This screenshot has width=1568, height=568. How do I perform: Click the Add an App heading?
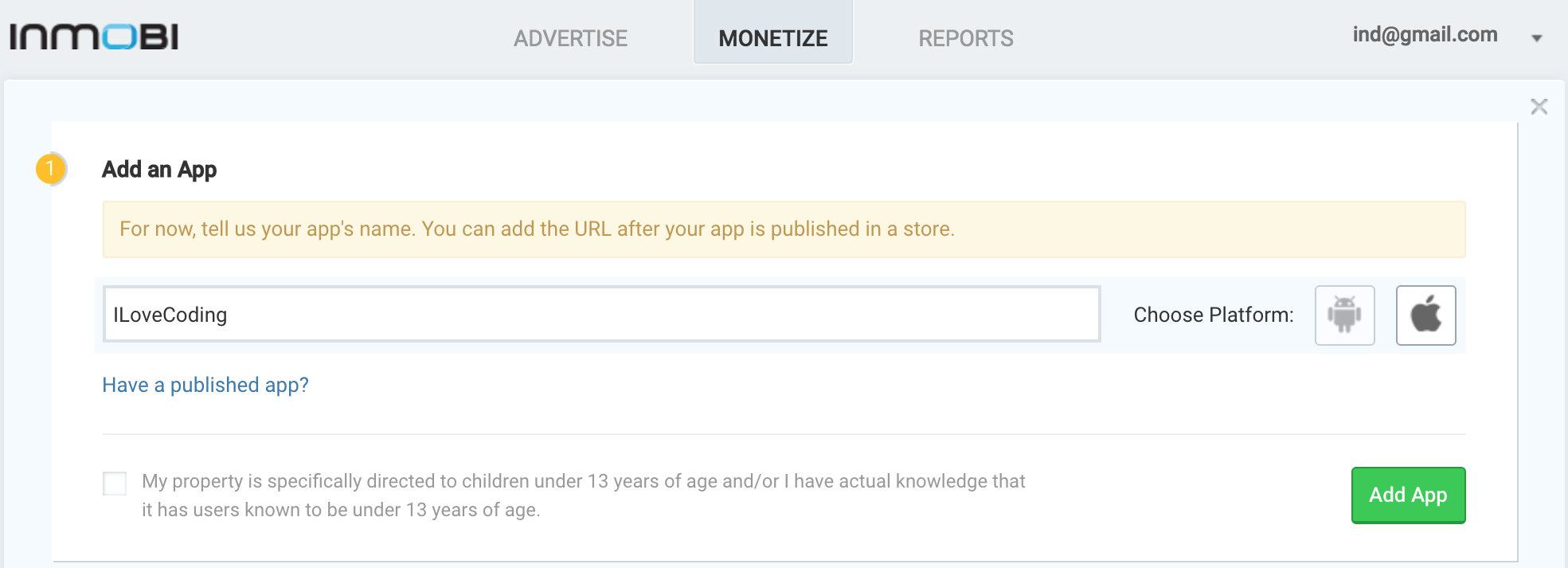click(159, 169)
